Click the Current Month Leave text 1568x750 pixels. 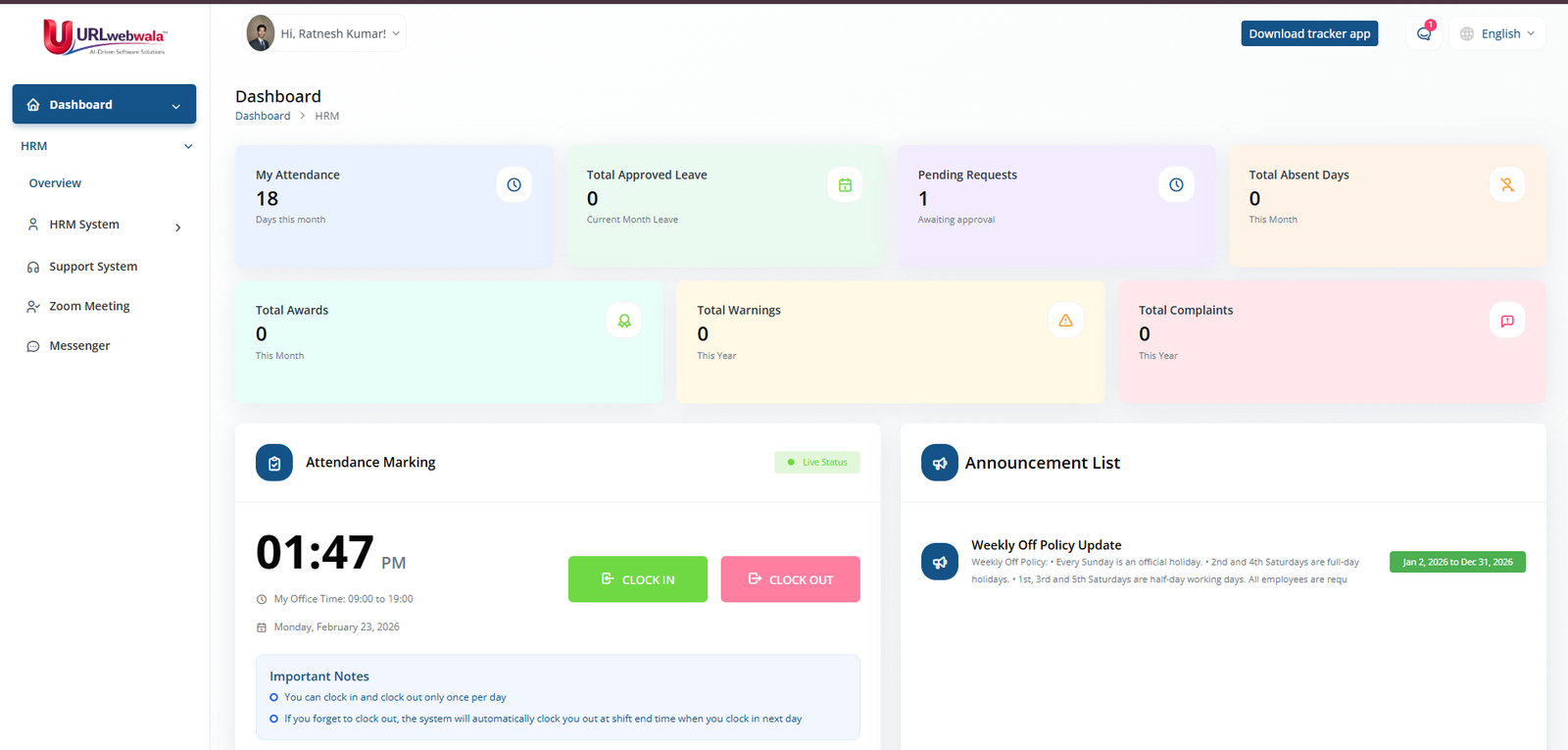632,220
